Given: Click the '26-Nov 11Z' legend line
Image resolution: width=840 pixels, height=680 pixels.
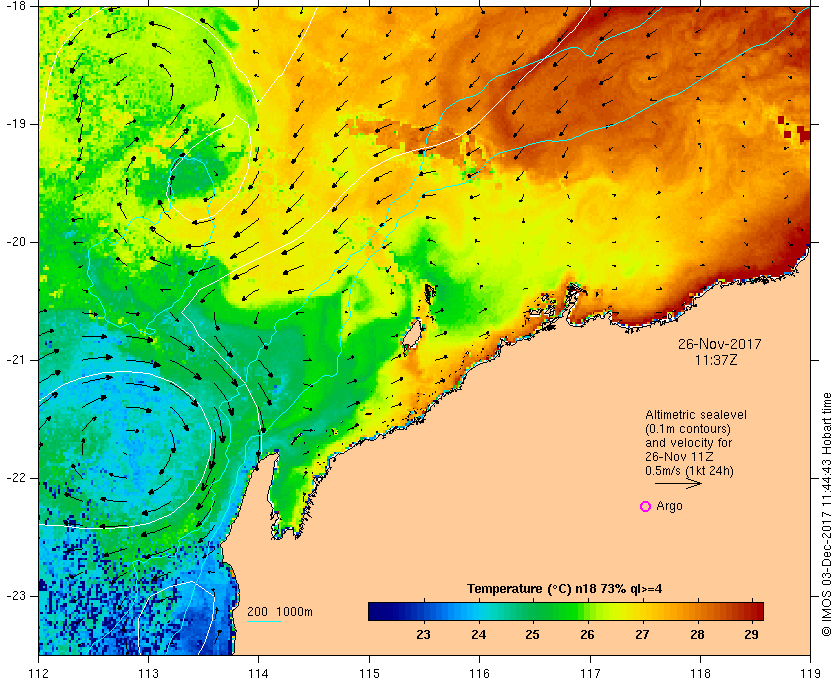Looking at the screenshot, I should (679, 457).
